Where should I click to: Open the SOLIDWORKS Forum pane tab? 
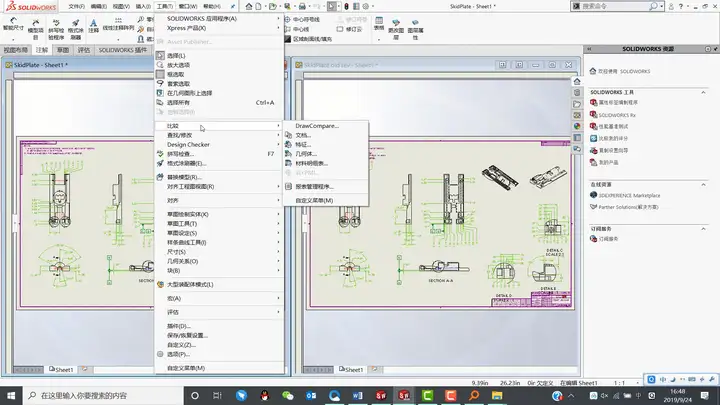[577, 149]
